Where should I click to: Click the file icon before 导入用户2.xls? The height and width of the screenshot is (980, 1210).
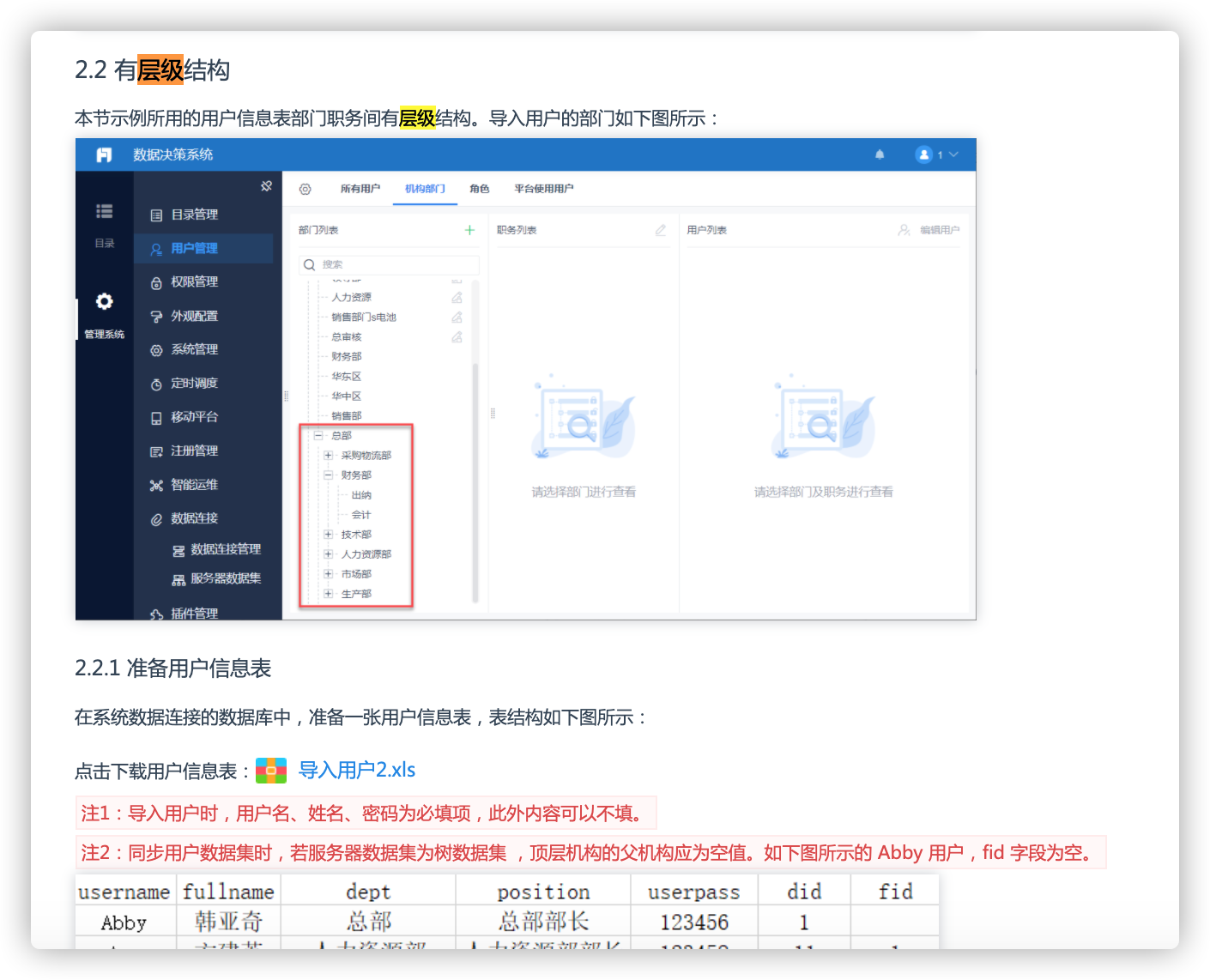[271, 771]
